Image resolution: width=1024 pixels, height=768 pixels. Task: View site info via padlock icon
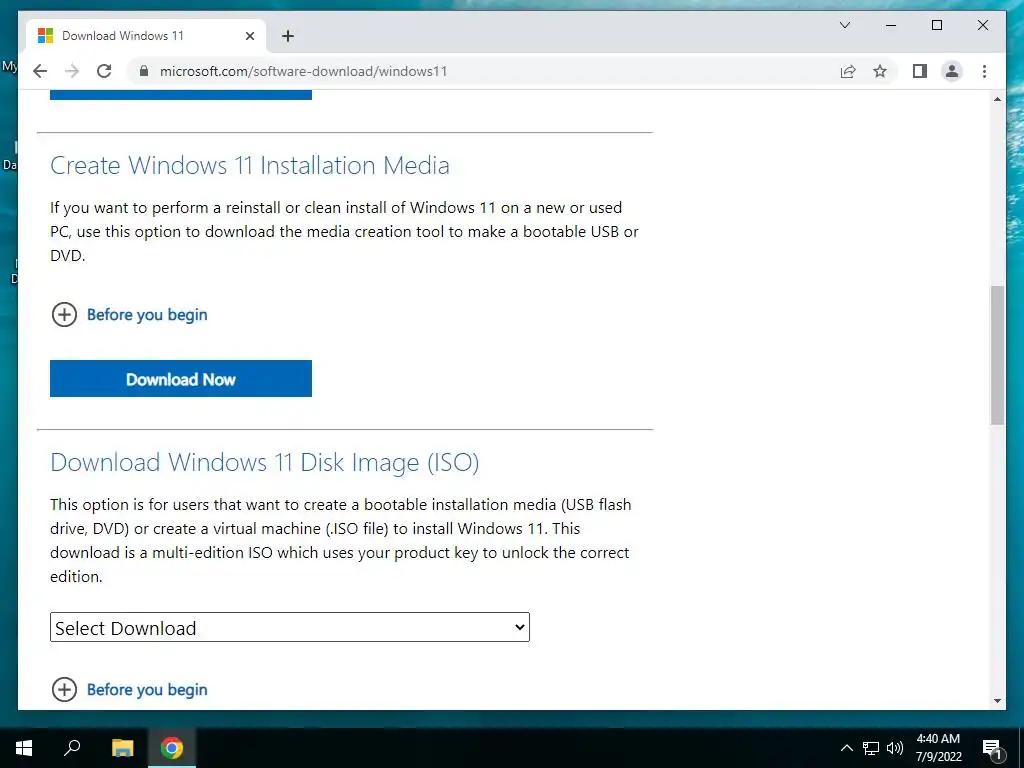click(144, 71)
